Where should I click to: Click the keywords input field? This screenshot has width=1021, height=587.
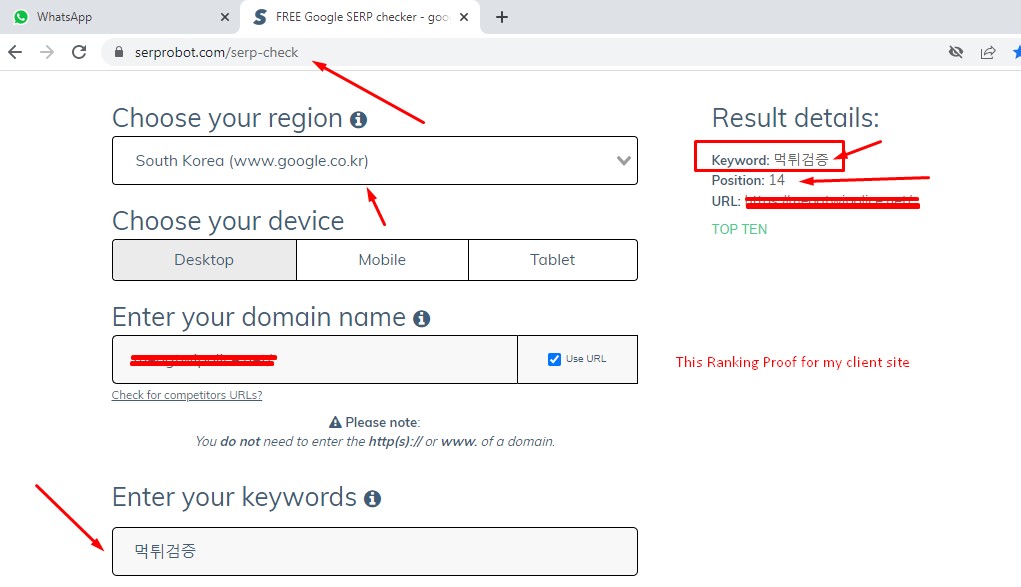pyautogui.click(x=374, y=551)
